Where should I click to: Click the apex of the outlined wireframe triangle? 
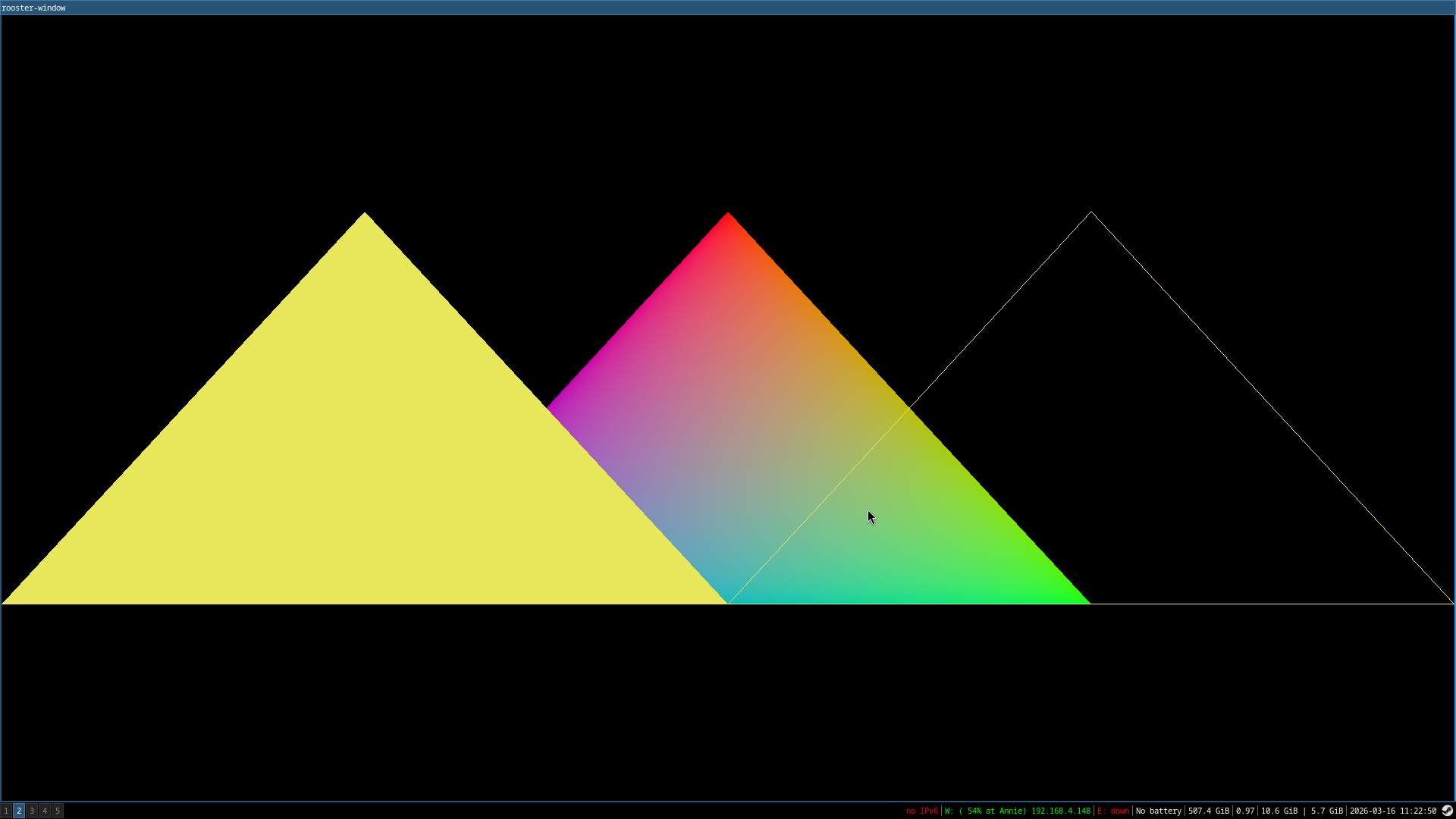pyautogui.click(x=1091, y=212)
